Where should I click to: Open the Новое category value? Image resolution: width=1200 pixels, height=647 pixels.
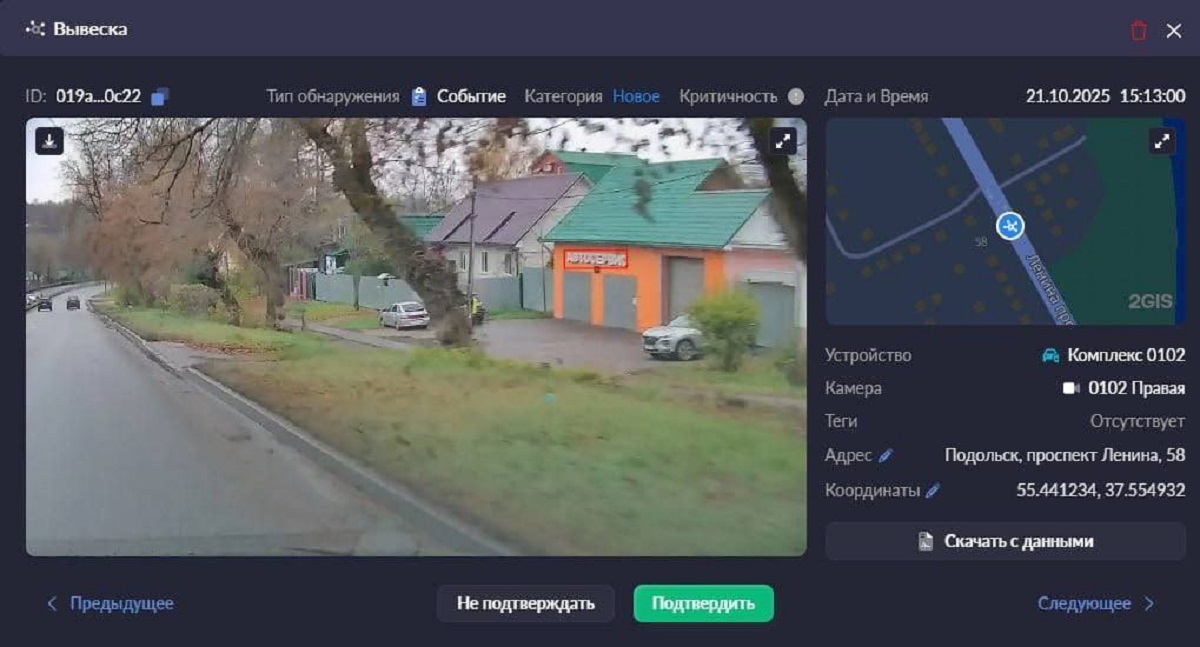[636, 97]
